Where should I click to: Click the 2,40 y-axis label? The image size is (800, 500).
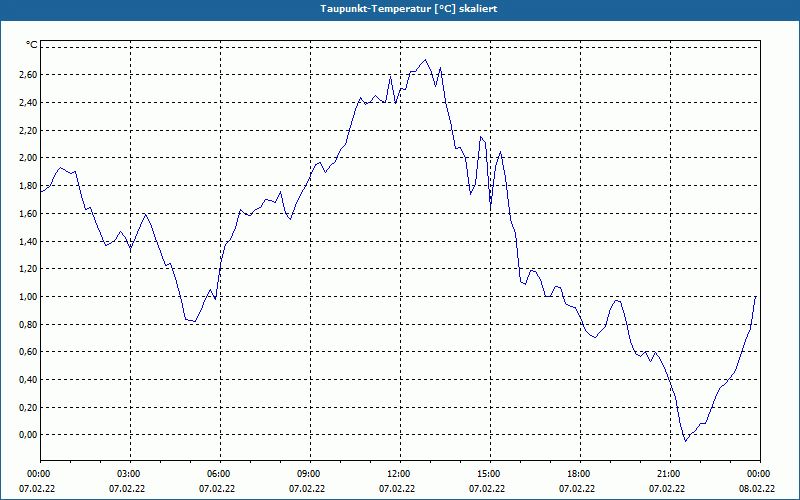tap(28, 103)
